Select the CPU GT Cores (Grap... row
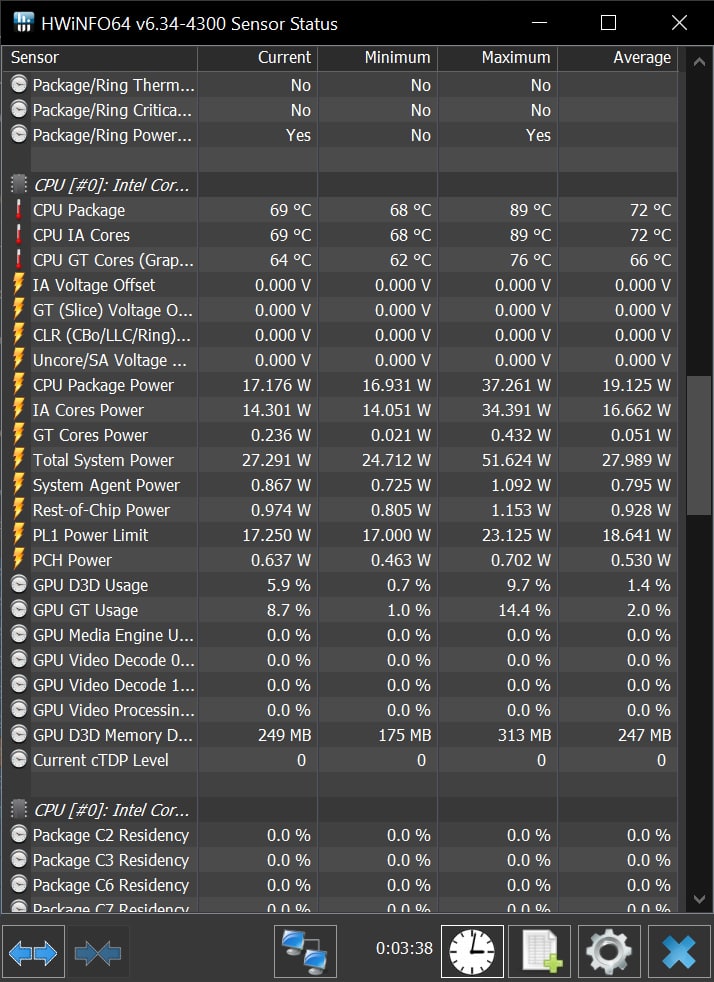 click(x=113, y=261)
